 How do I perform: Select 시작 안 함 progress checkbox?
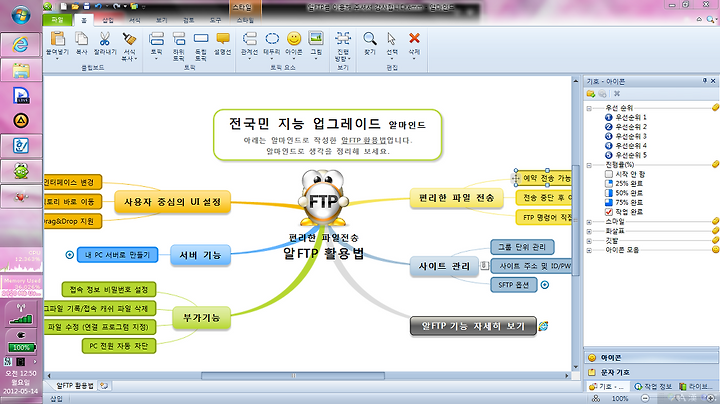[609, 174]
